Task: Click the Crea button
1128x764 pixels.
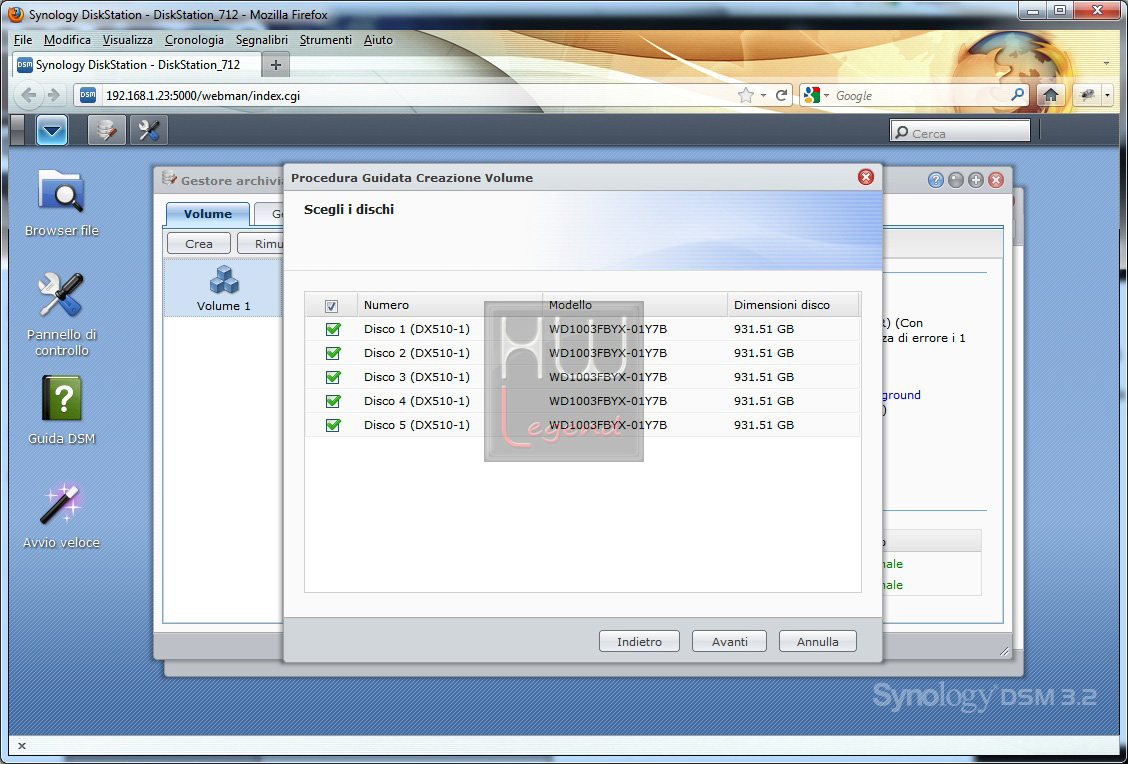Action: tap(199, 243)
